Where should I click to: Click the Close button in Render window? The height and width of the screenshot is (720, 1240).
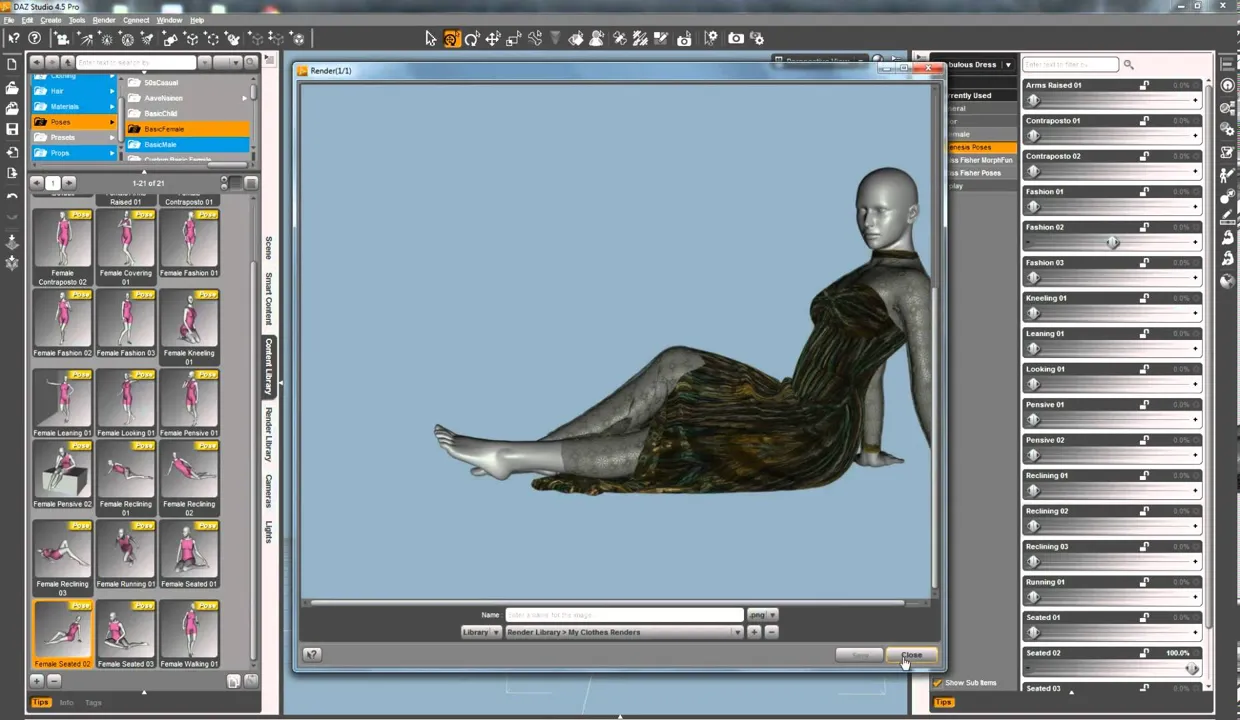point(911,655)
